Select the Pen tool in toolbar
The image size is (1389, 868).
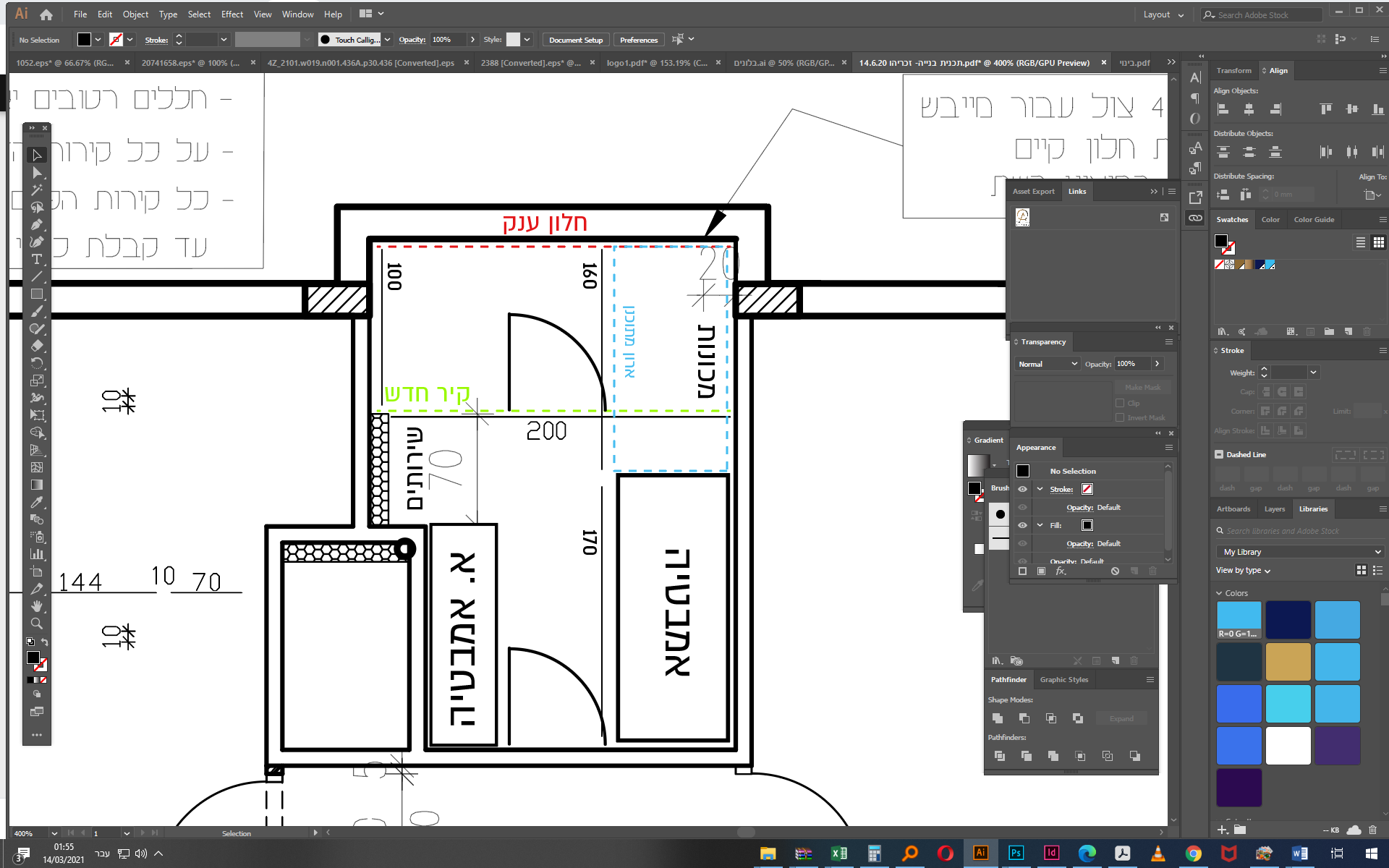coord(37,224)
